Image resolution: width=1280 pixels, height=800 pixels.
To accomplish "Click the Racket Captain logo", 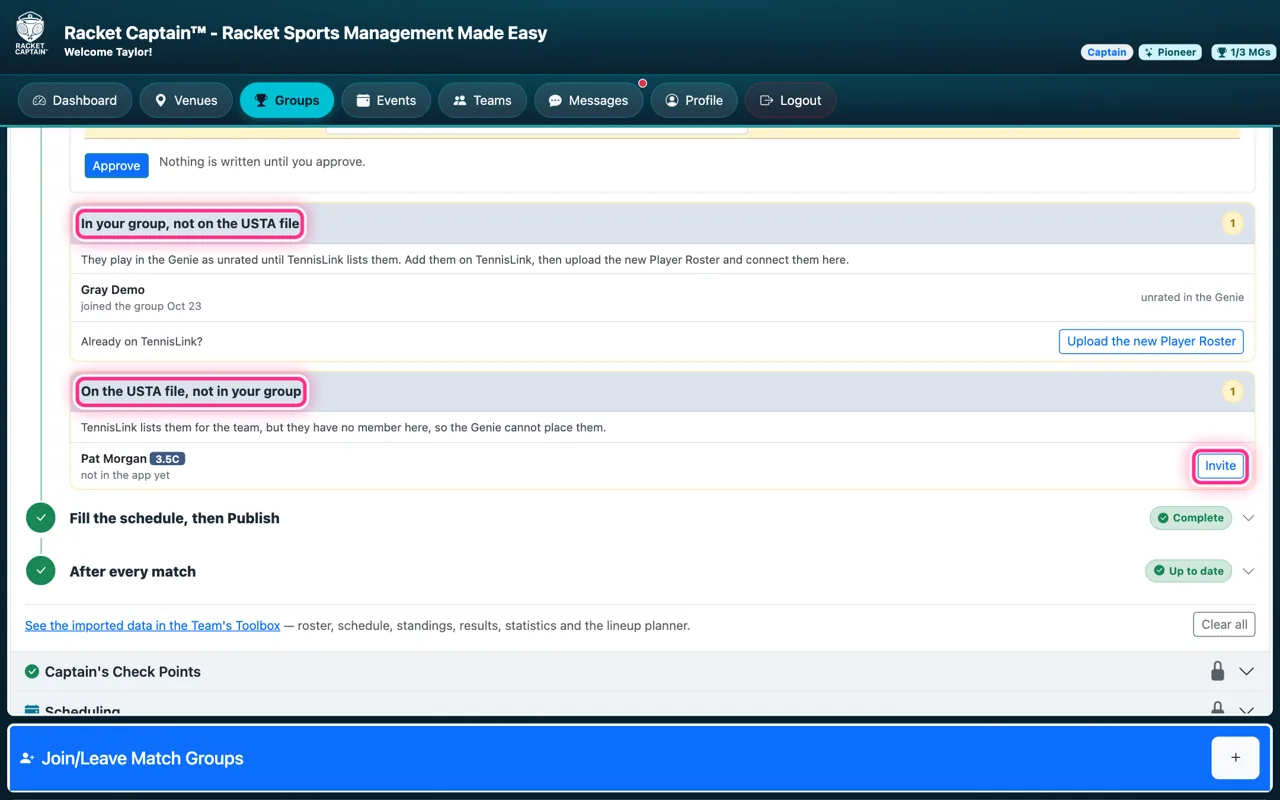I will click(31, 33).
